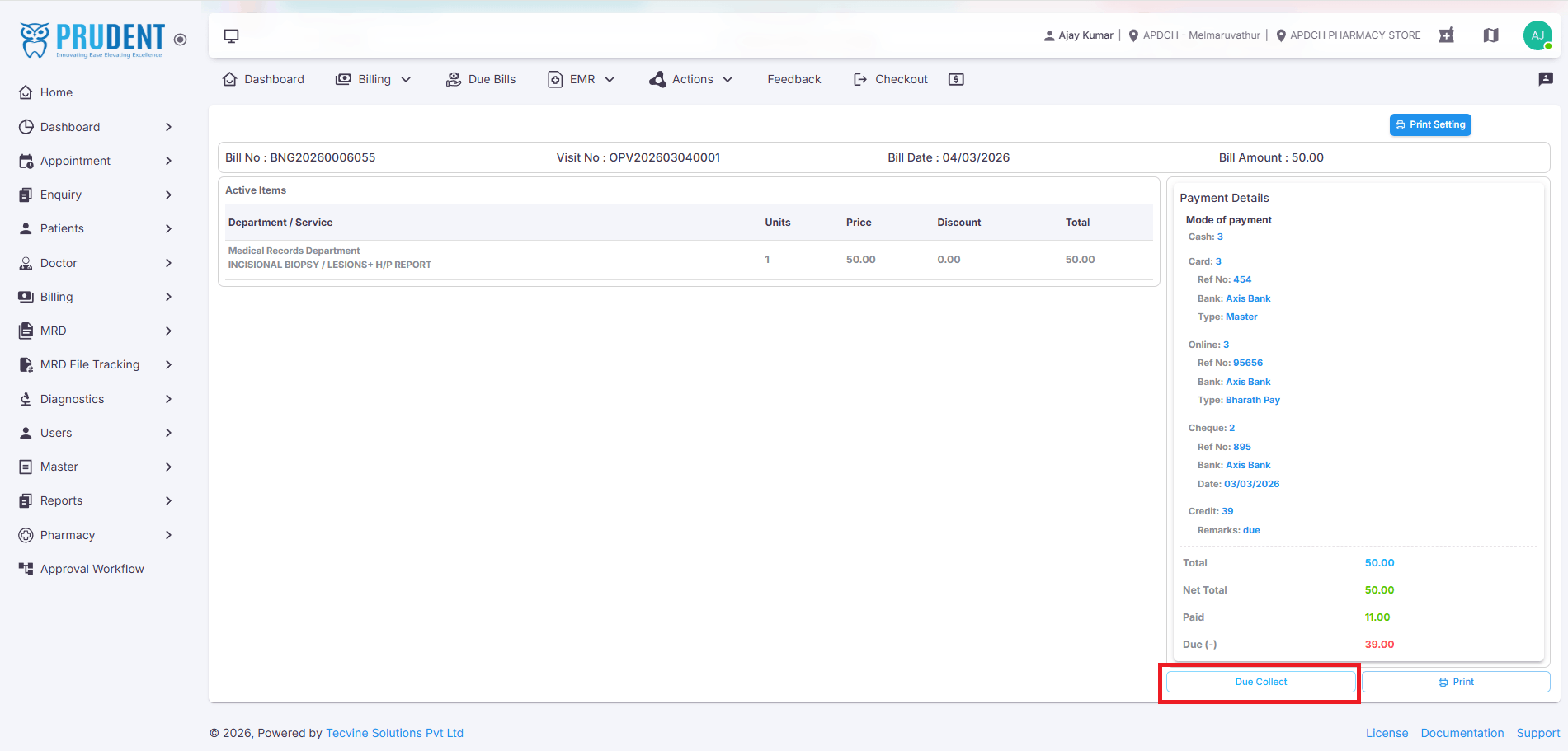Screen dimensions: 1568x751
Task: Expand the MRD sidebar chevron
Action: (x=168, y=331)
